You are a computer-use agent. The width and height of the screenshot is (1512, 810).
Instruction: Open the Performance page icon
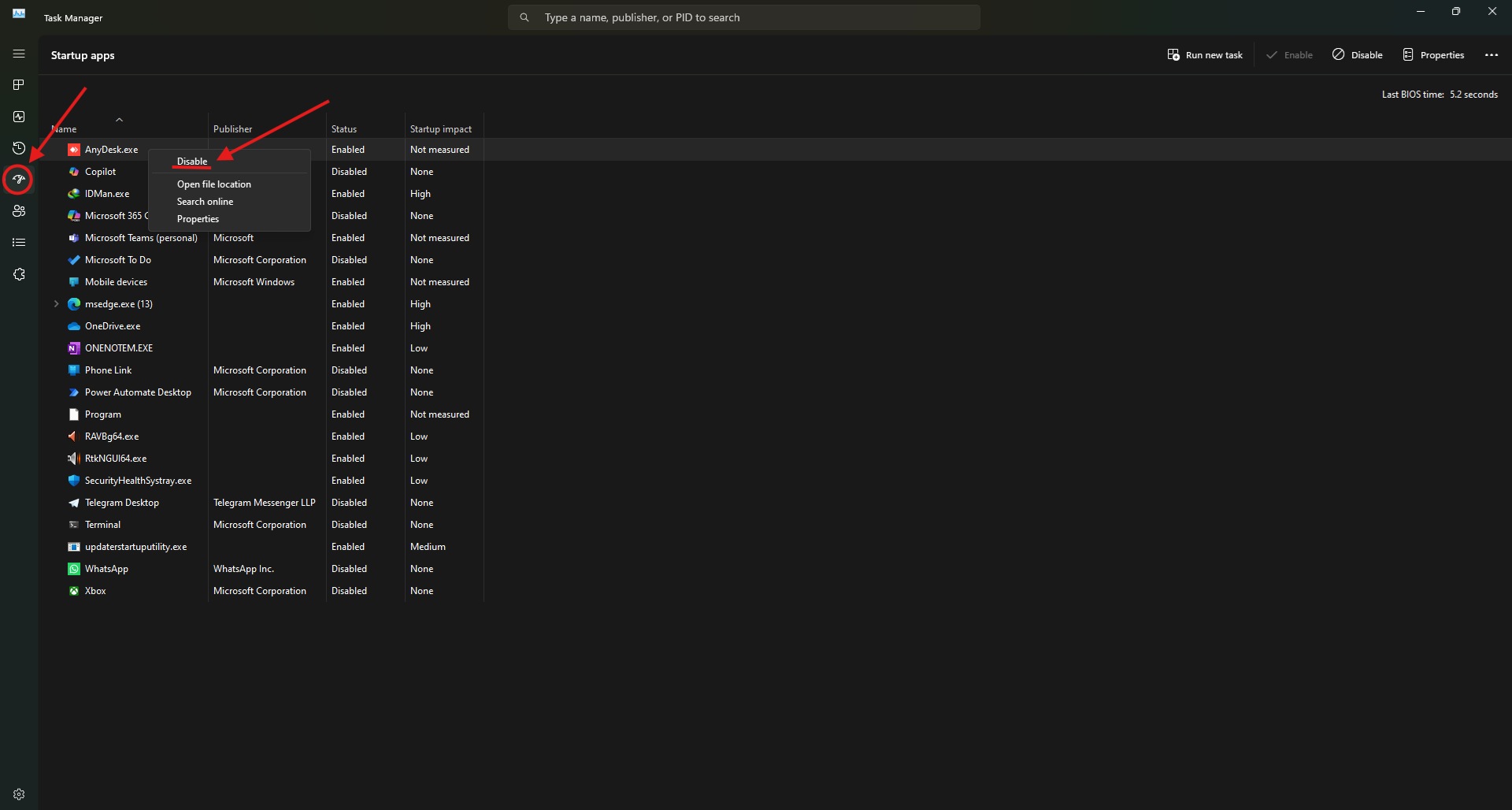point(19,117)
